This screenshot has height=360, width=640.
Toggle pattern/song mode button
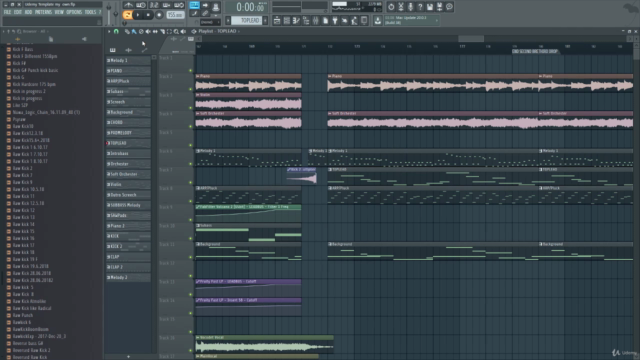pos(127,15)
